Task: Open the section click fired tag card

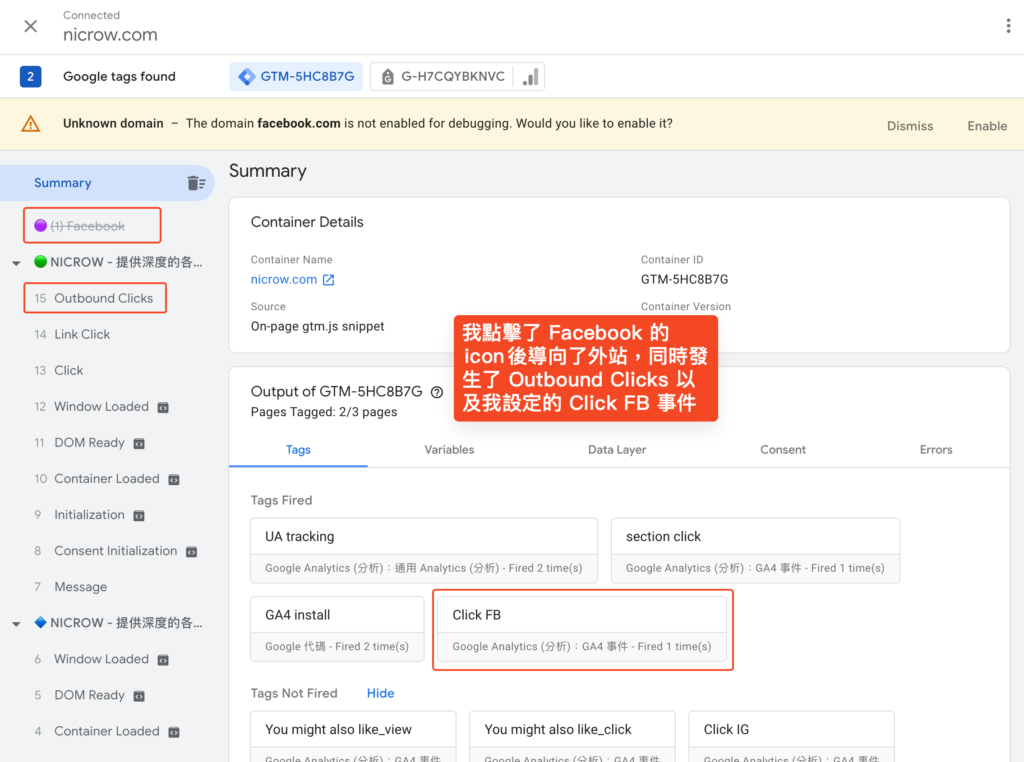Action: coord(756,550)
